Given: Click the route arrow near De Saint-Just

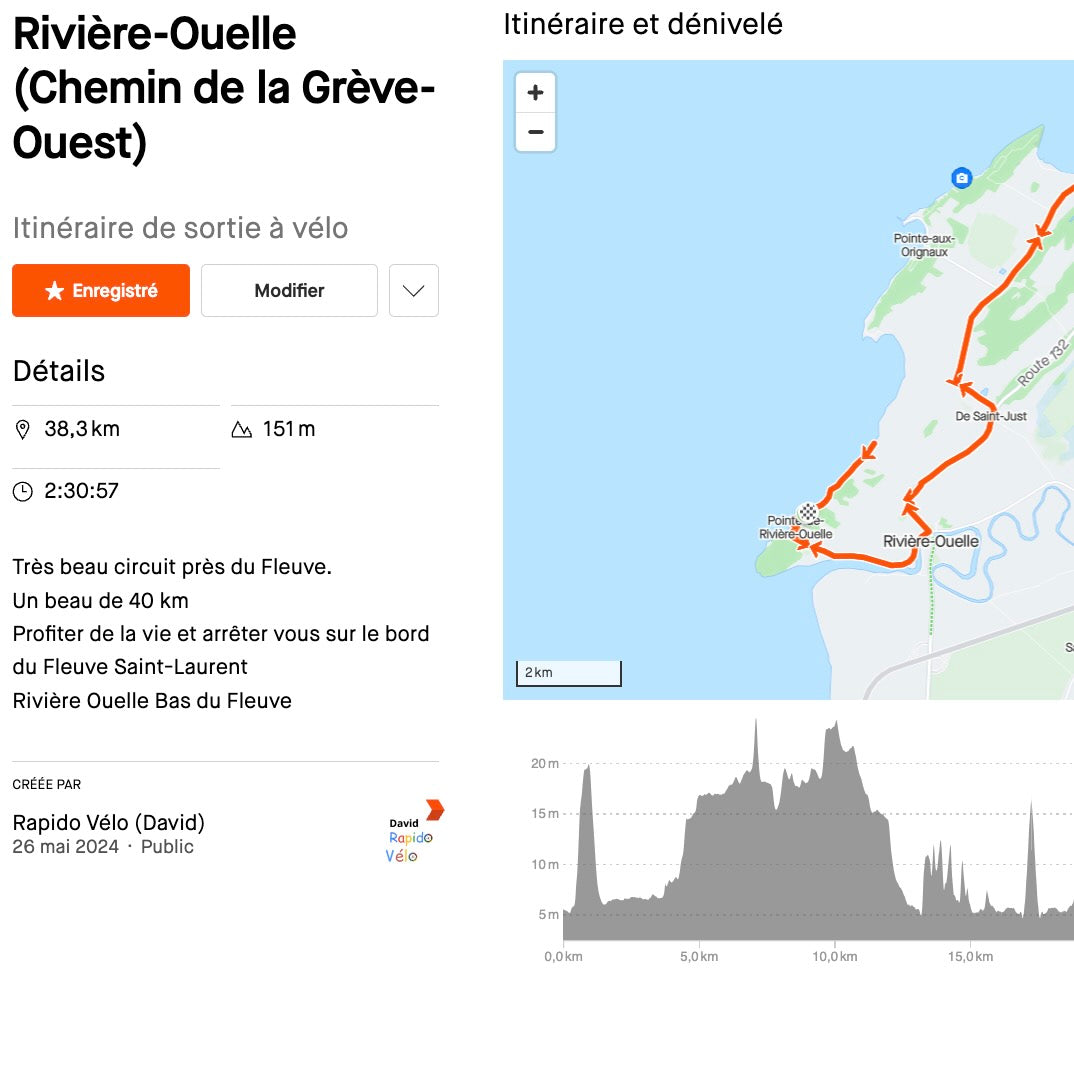Looking at the screenshot, I should point(959,381).
